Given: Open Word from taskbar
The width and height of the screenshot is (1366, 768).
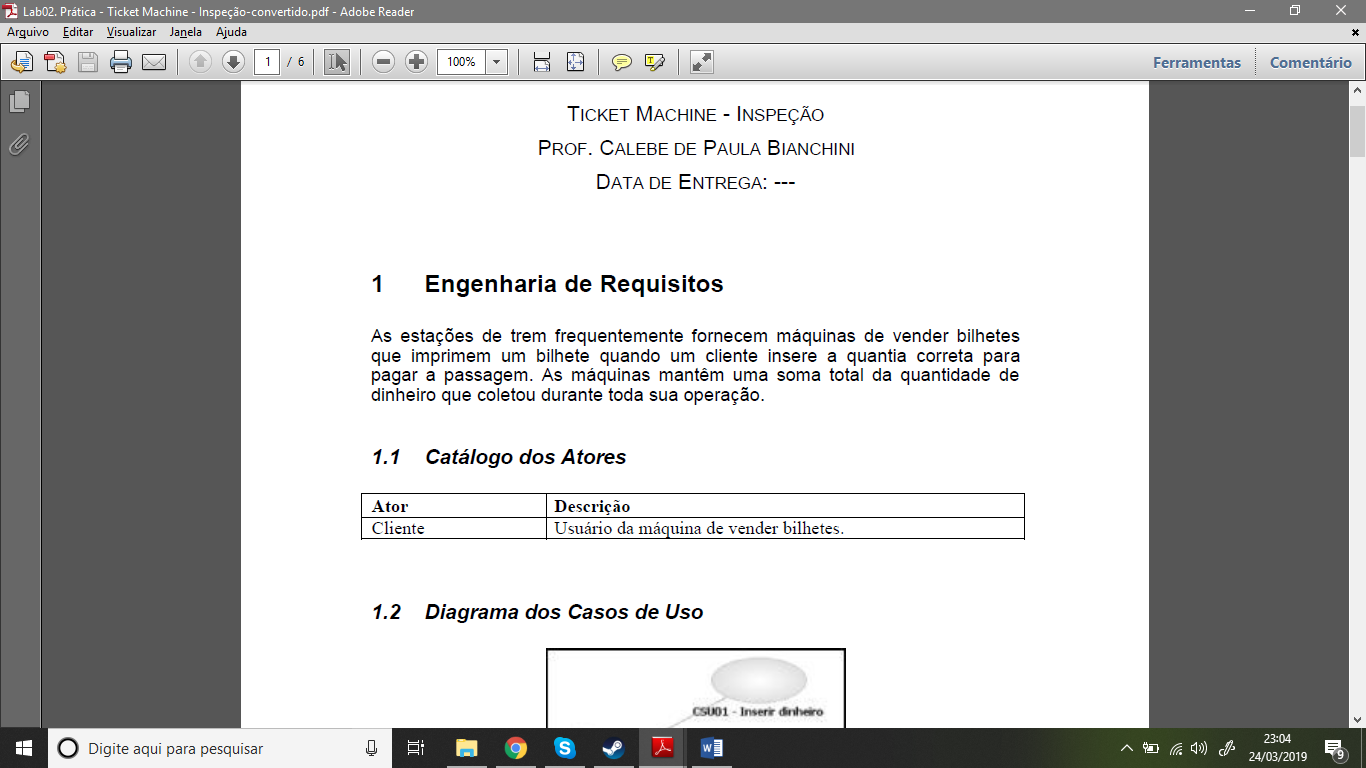Looking at the screenshot, I should click(x=711, y=748).
